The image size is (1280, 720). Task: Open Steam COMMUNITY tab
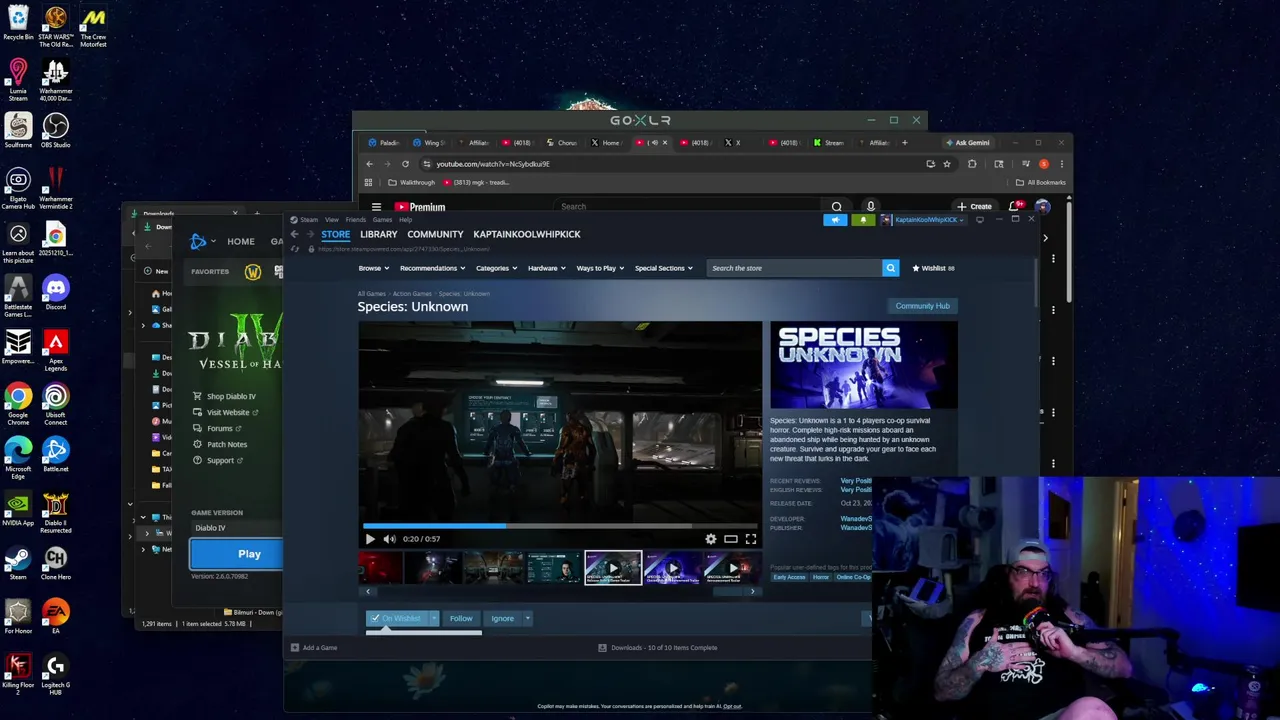[x=435, y=234]
